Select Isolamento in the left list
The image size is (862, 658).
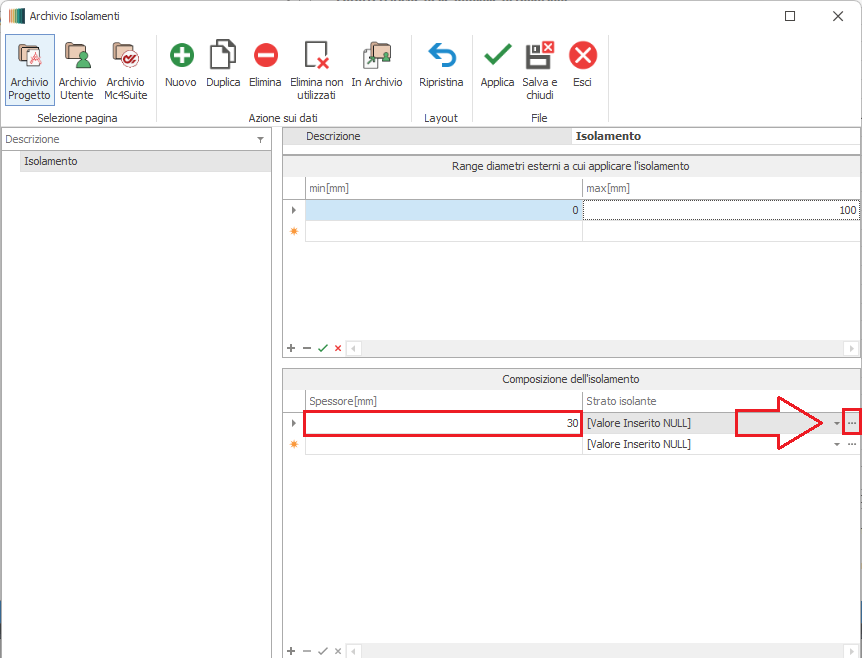click(51, 161)
